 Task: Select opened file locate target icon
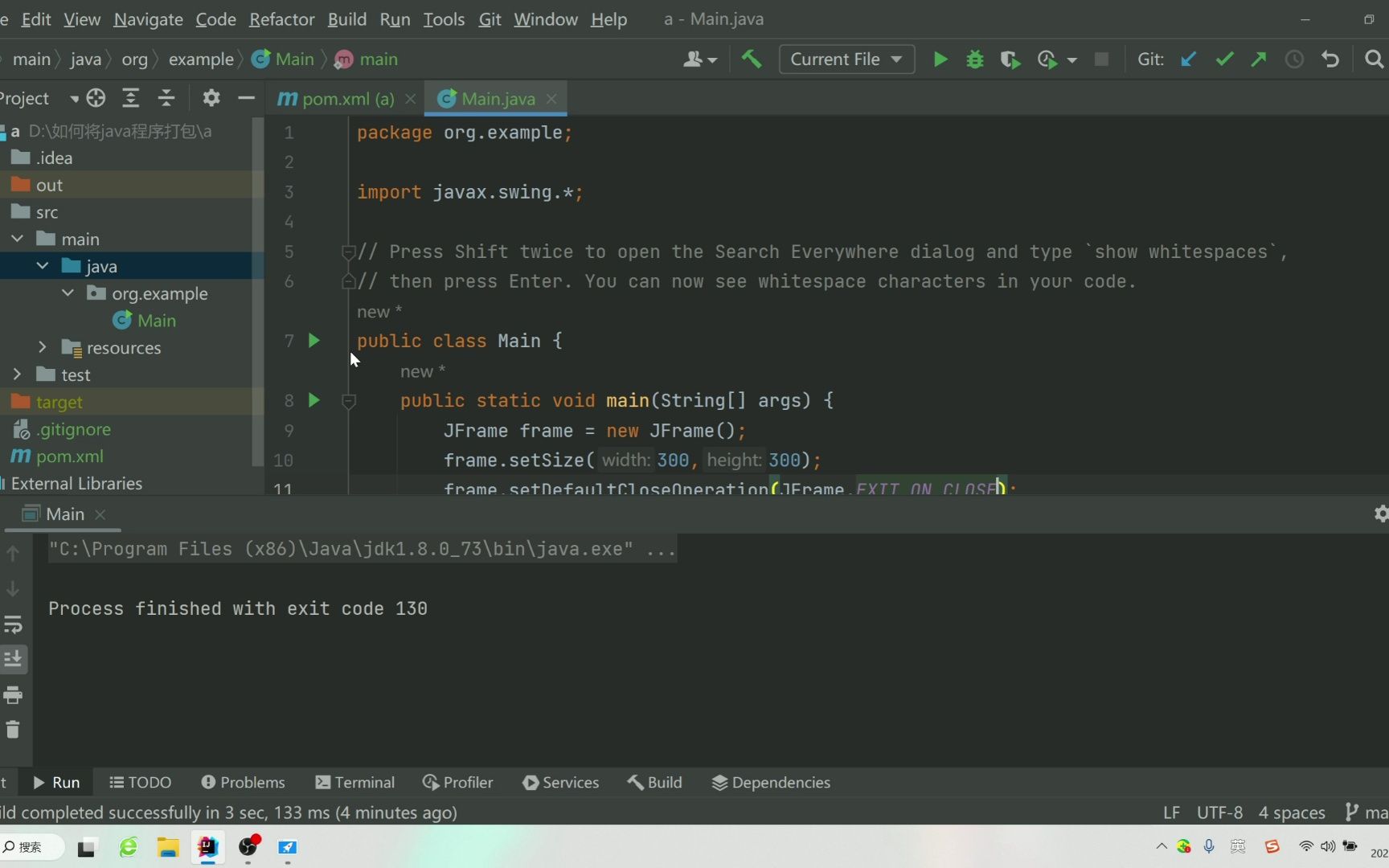tap(96, 98)
